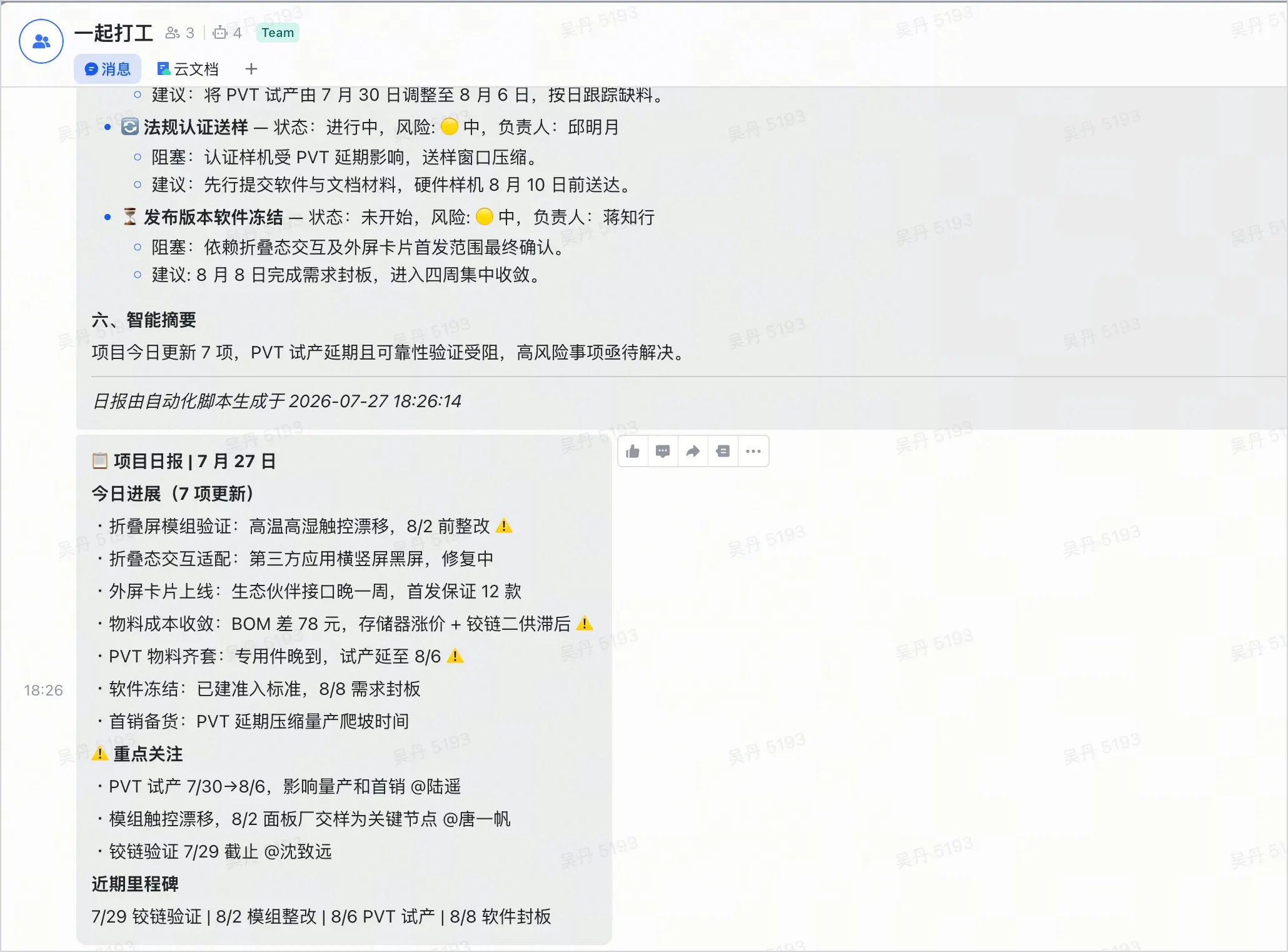Click the 铰链验证 7/29 截止 line

pos(214,851)
